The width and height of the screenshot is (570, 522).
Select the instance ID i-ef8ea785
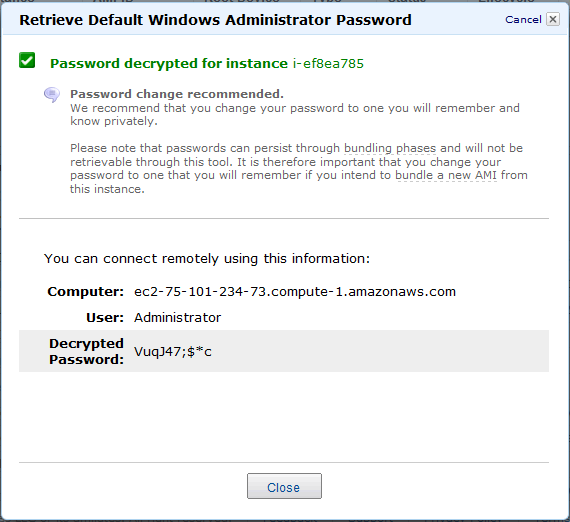[328, 64]
